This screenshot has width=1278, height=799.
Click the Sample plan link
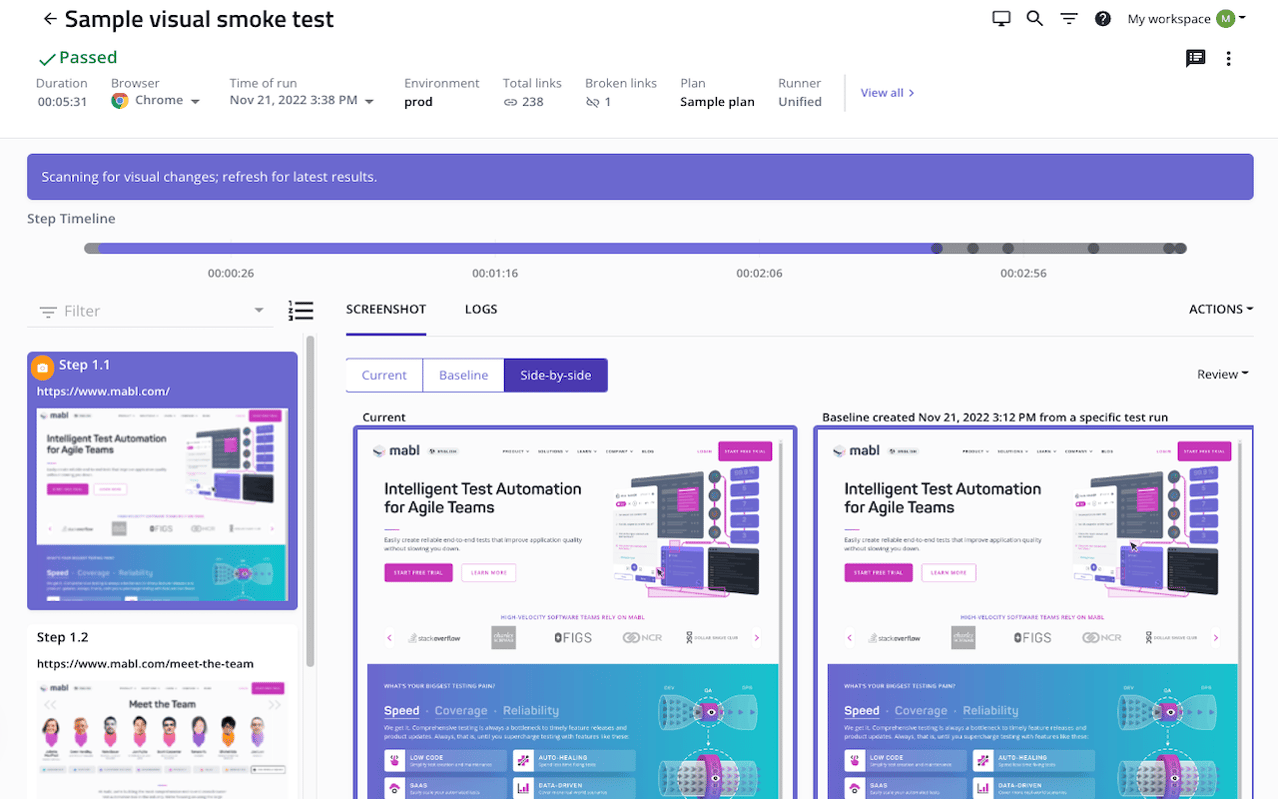click(717, 102)
